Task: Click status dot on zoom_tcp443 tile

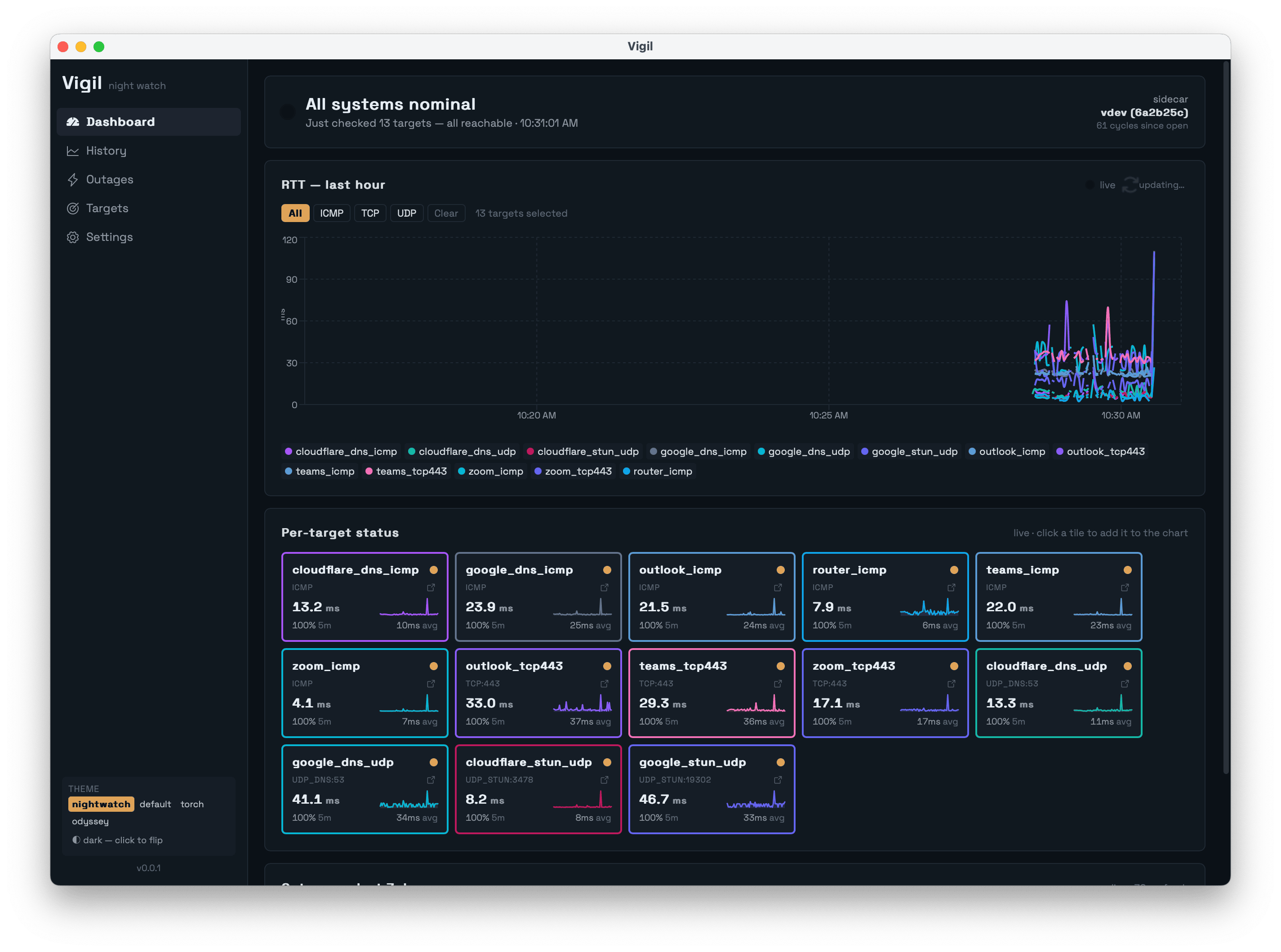Action: click(x=954, y=666)
